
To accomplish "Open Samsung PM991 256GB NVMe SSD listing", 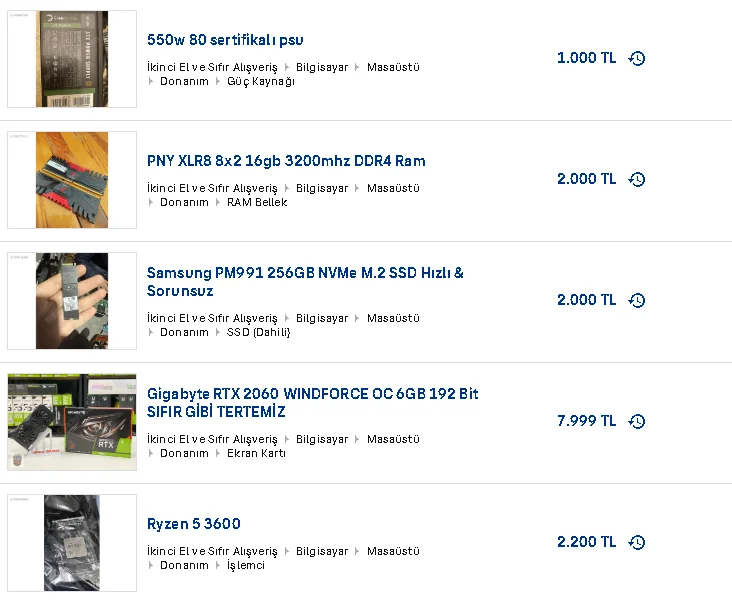I will coord(305,282).
